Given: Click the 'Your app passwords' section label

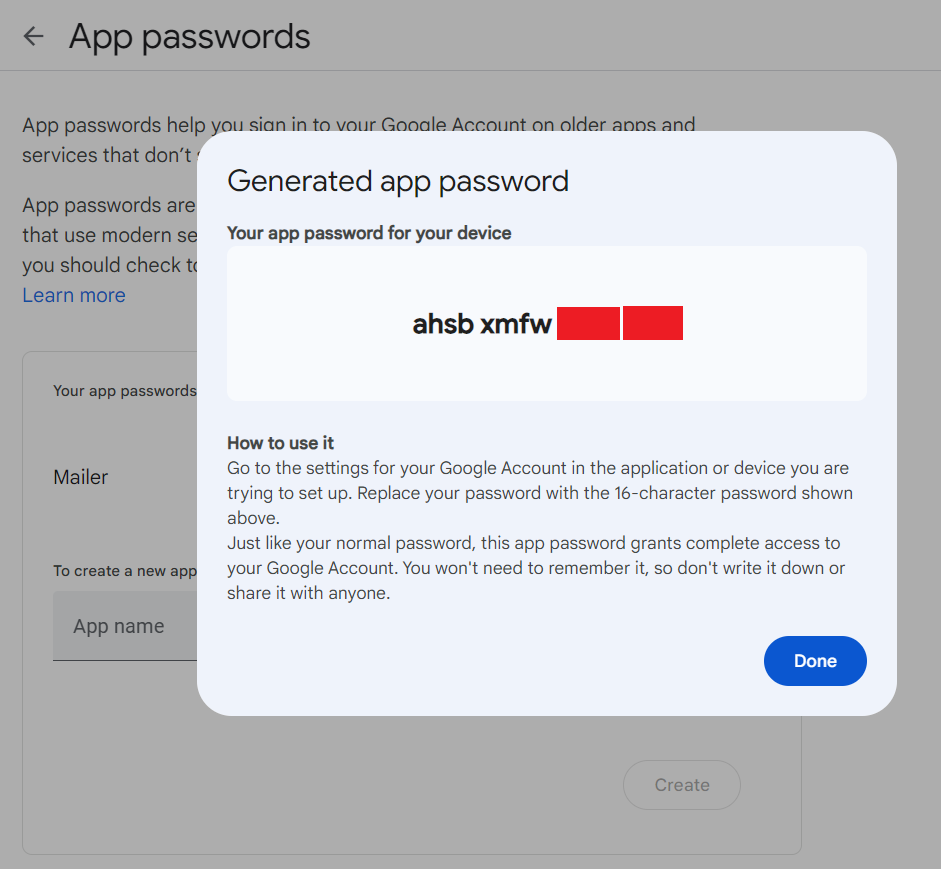Looking at the screenshot, I should pos(125,391).
